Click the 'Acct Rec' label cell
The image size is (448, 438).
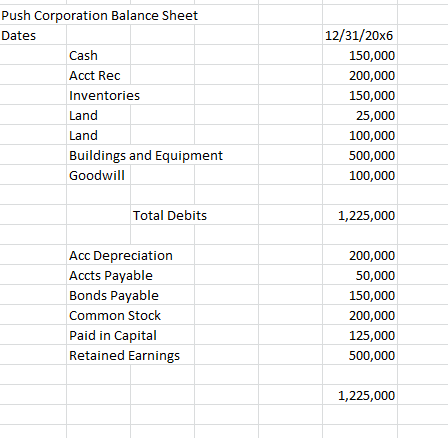coord(95,76)
